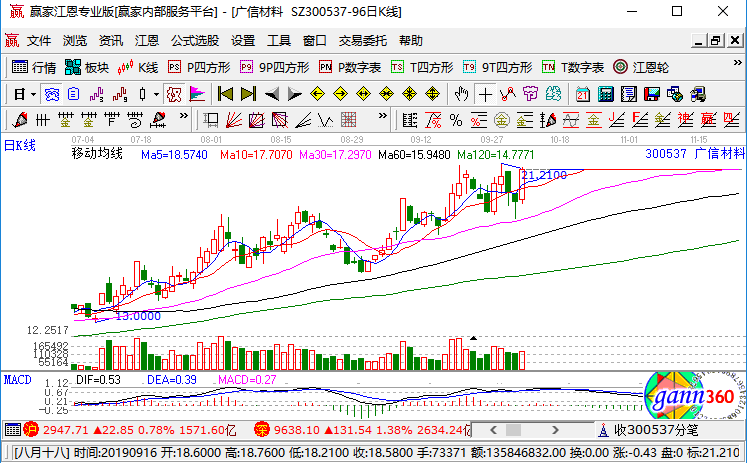Open the 设置 menu
Viewport: 747px width, 463px height.
coord(243,41)
